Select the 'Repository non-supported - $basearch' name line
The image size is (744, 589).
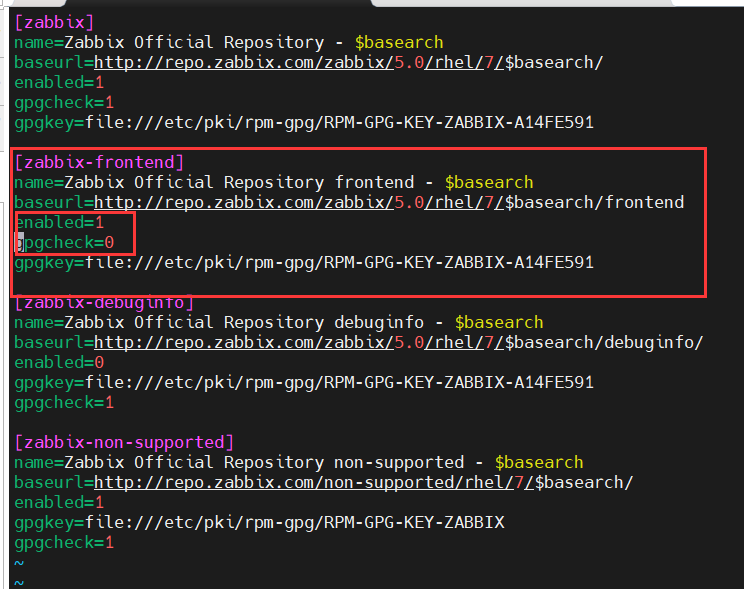(x=298, y=462)
